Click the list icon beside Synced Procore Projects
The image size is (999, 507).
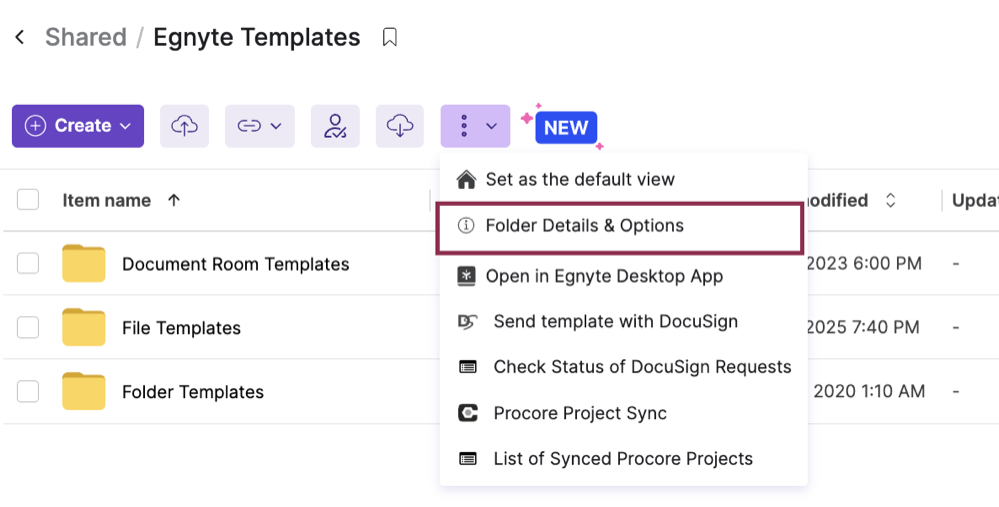coord(468,459)
